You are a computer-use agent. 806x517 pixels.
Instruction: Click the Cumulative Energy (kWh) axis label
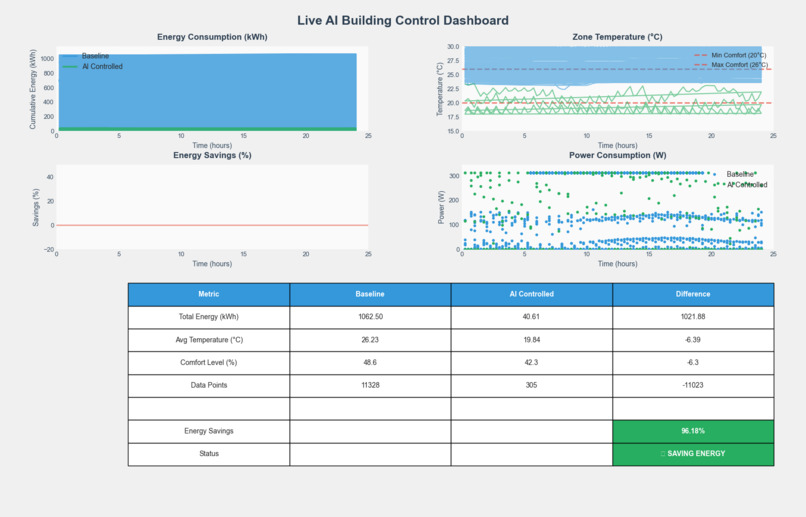point(33,89)
